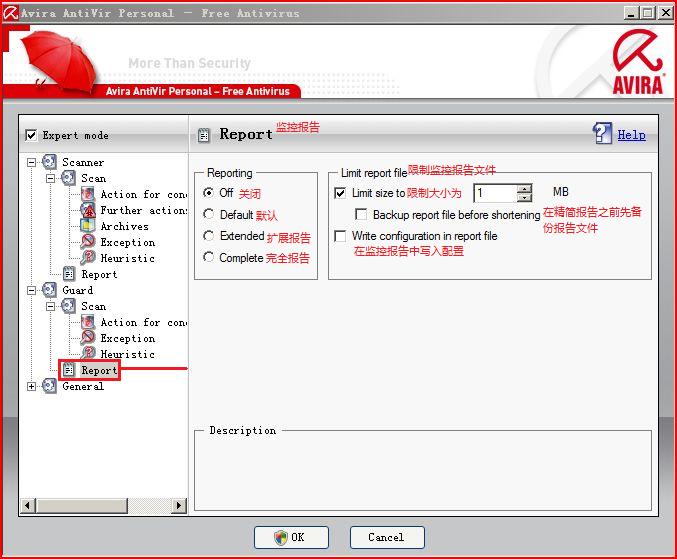Select Scanner in the tree
This screenshot has height=559, width=677.
point(83,163)
